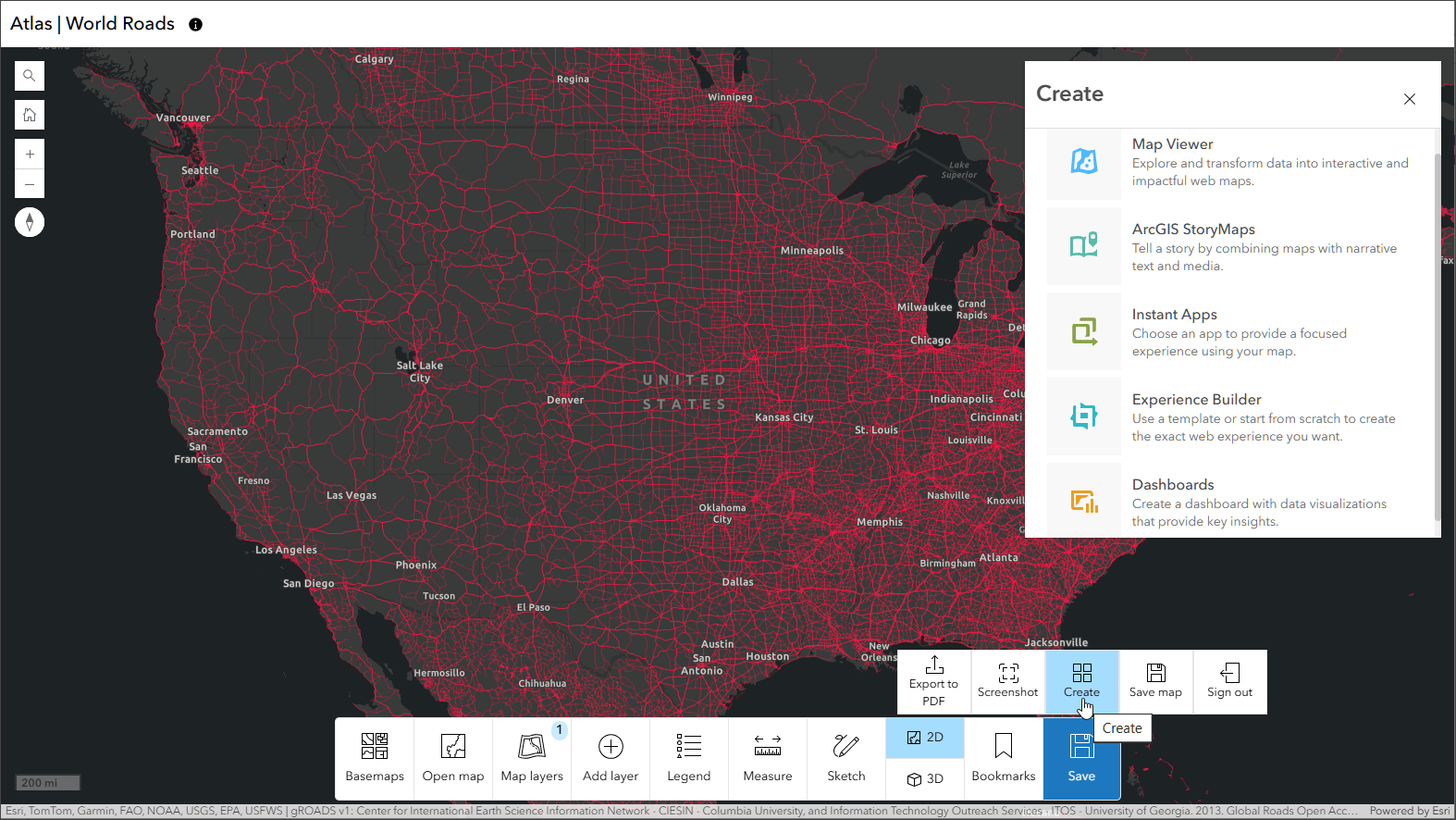Click the Calgary label on the map
The width and height of the screenshot is (1456, 820).
pos(375,59)
